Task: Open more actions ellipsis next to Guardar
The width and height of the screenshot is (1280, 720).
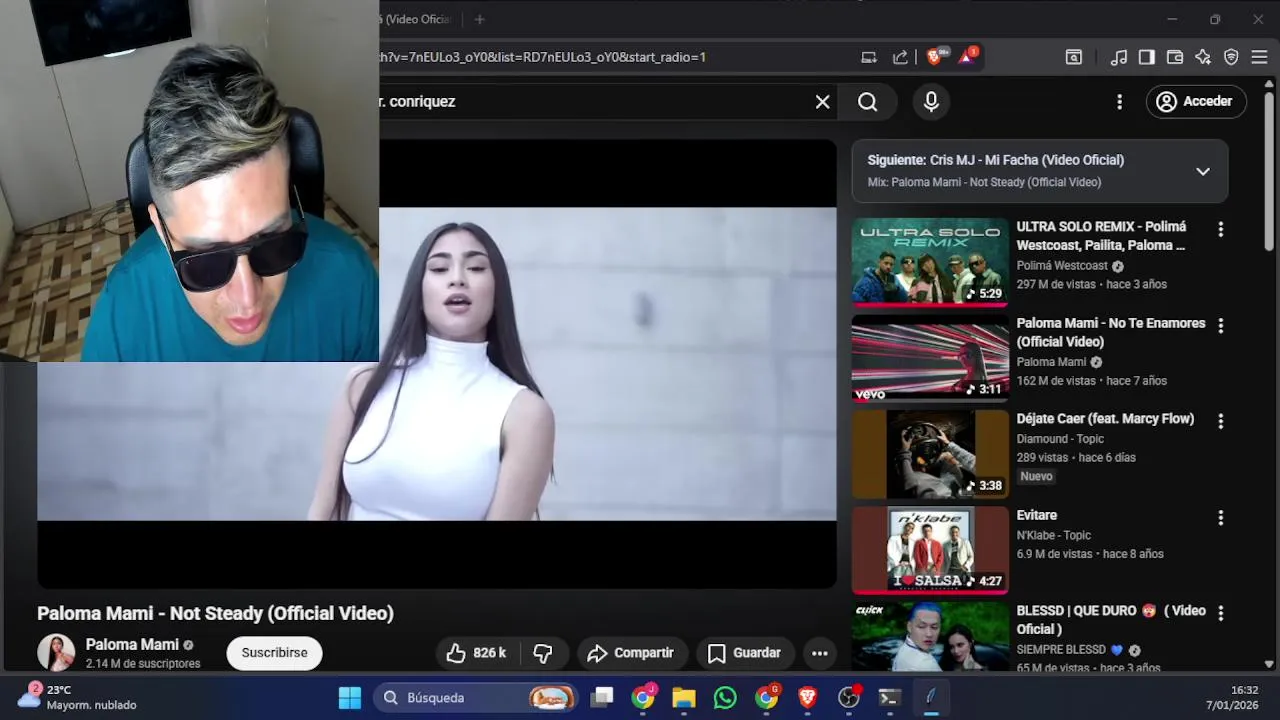Action: [x=819, y=653]
